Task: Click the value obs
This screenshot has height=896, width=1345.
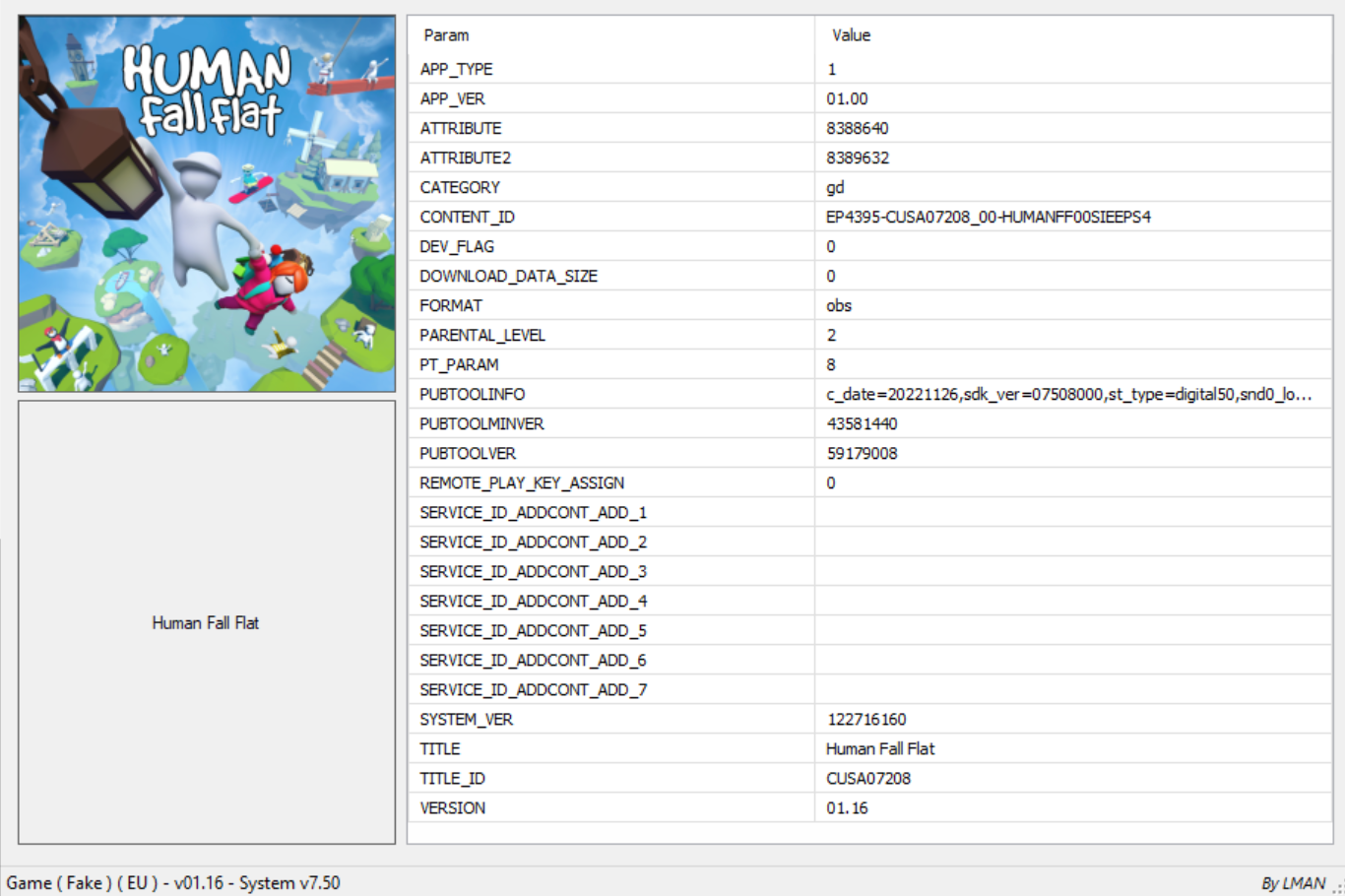Action: point(839,305)
